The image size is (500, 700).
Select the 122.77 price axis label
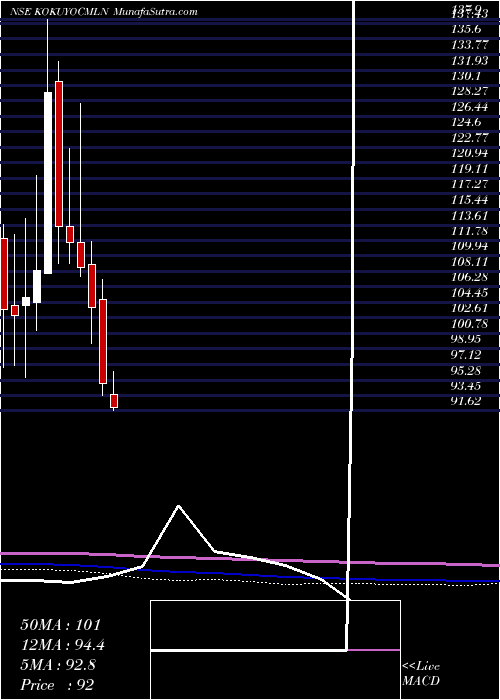pos(470,138)
